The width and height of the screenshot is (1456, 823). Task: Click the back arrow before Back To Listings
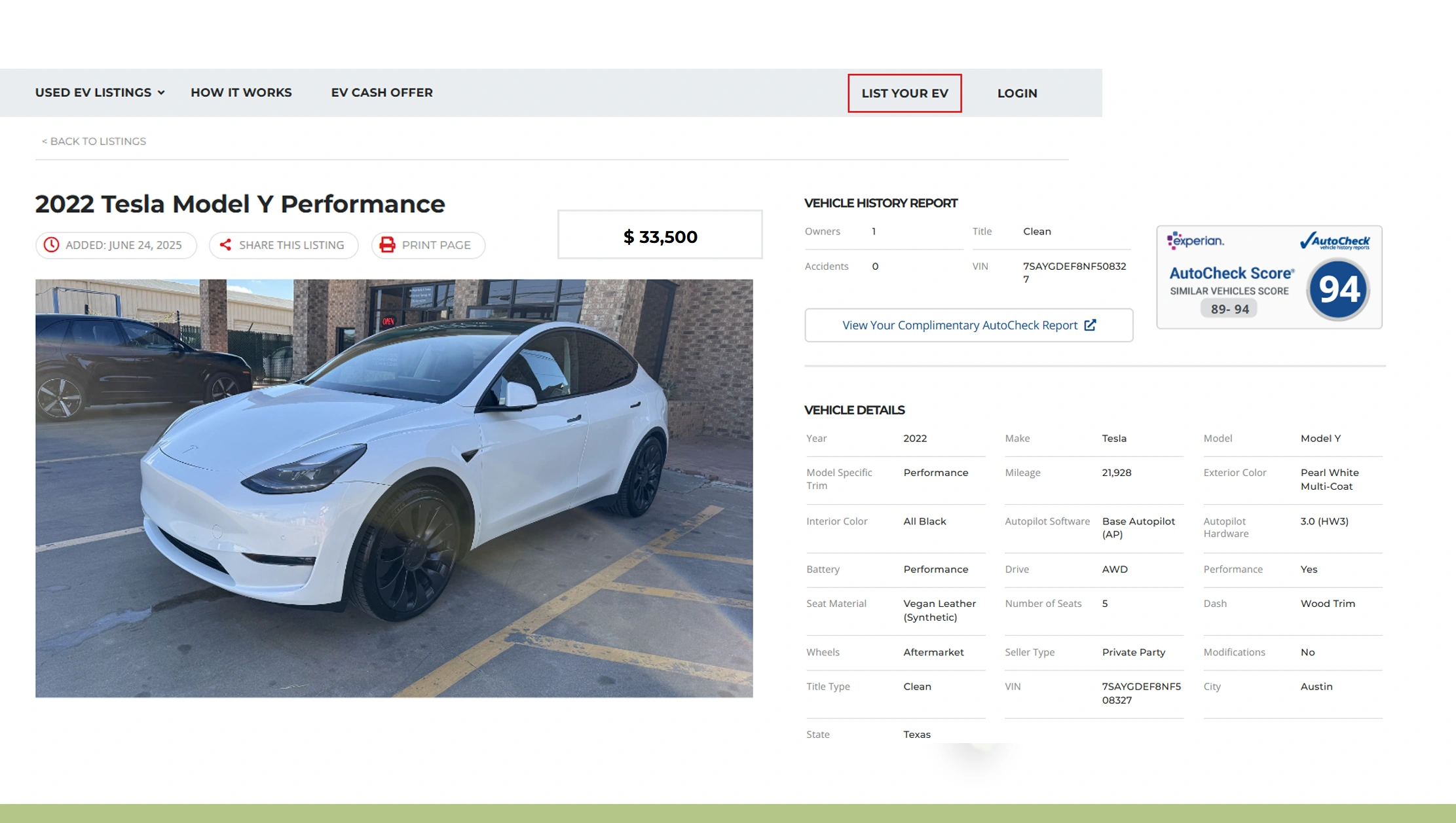click(45, 141)
